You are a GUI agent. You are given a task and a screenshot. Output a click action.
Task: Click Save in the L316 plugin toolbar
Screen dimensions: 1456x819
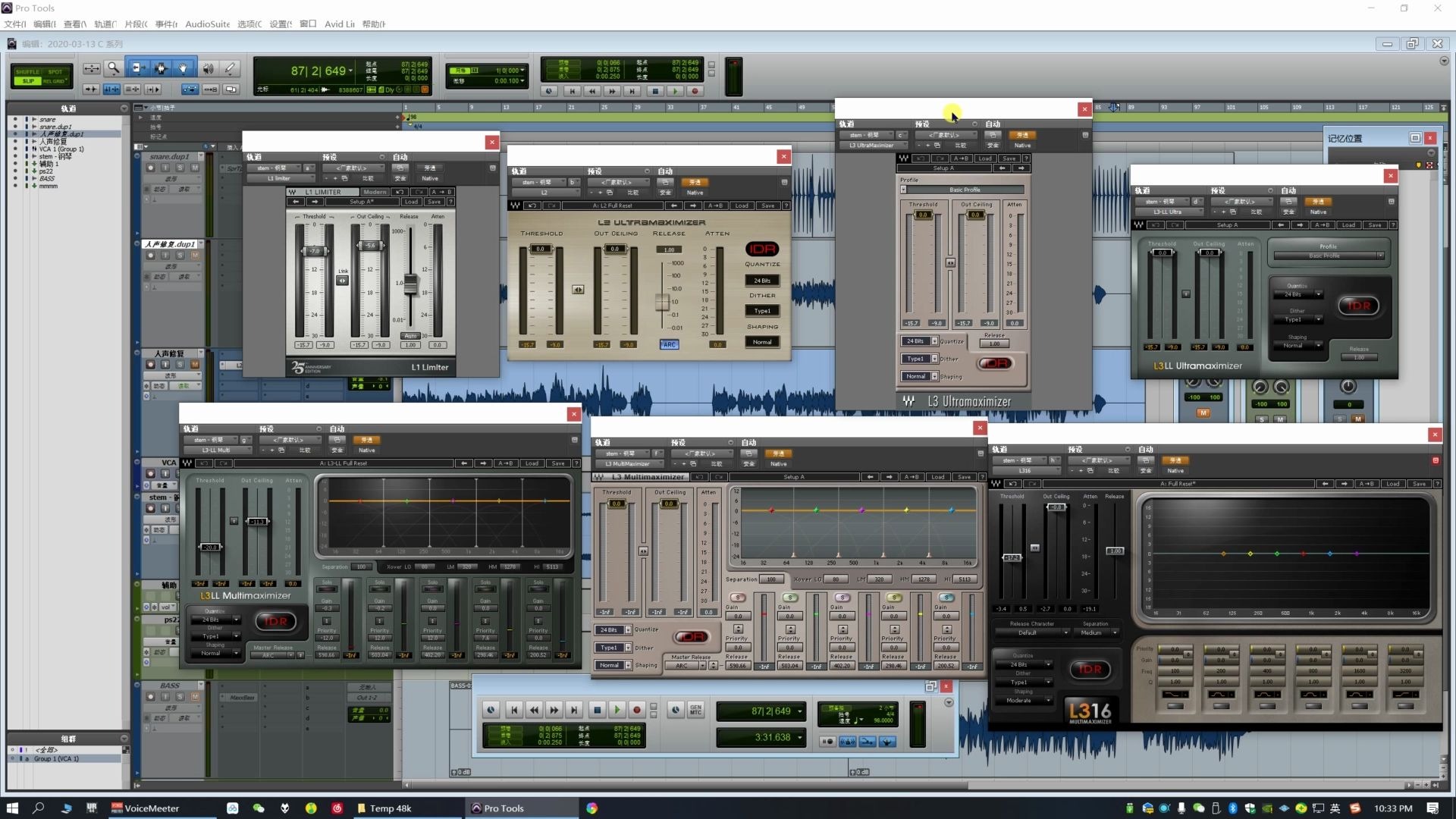pos(1419,483)
